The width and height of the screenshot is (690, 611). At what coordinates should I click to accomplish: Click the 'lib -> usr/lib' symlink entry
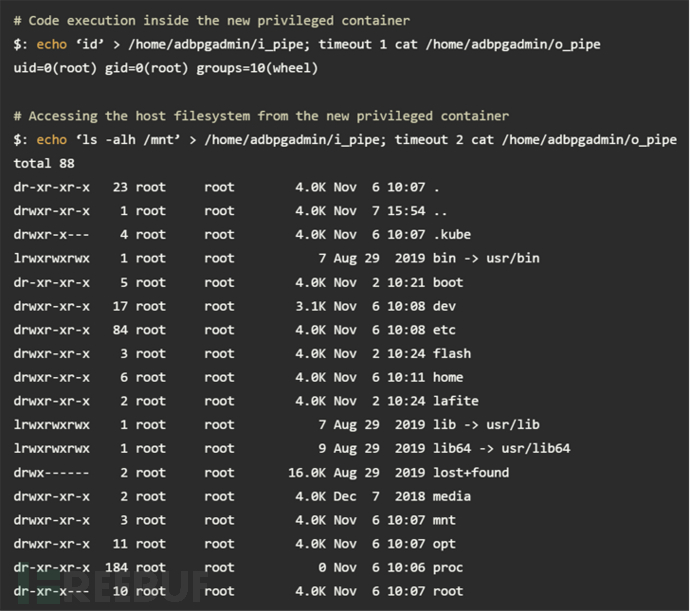(486, 425)
